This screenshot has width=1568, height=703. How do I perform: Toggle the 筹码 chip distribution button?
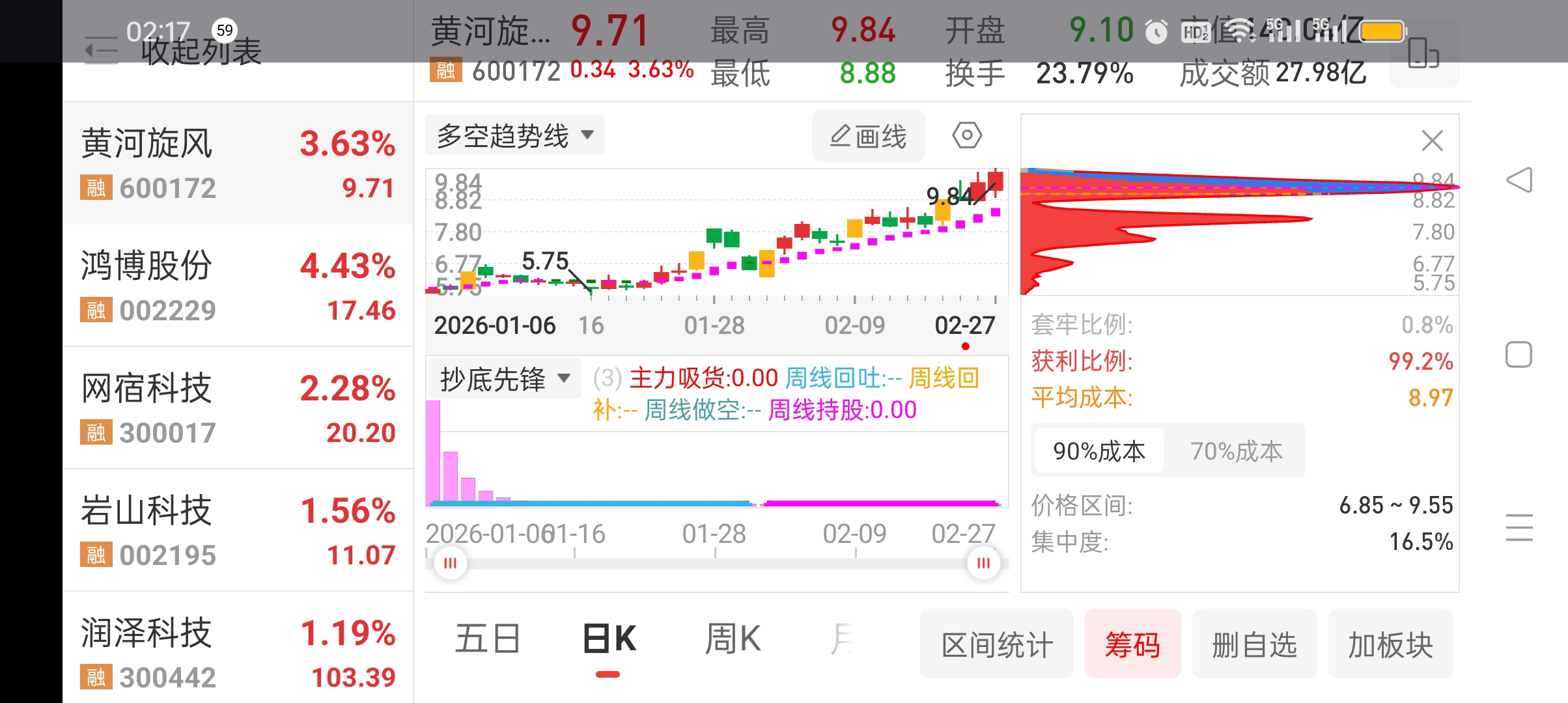pos(1132,644)
